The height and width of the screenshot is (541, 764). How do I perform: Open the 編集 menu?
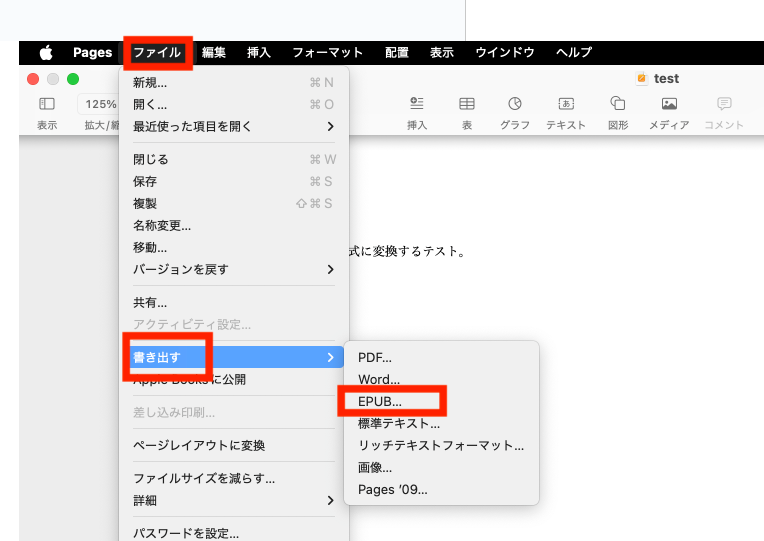[x=214, y=52]
